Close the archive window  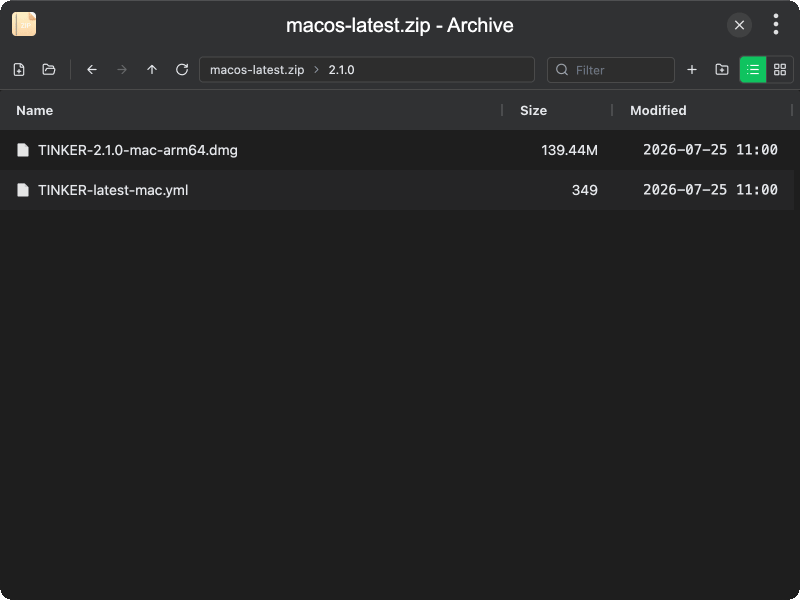(739, 25)
